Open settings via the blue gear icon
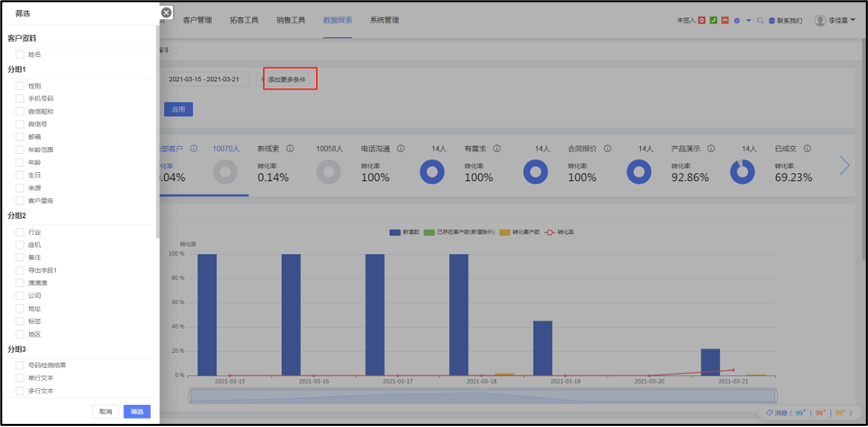Image resolution: width=868 pixels, height=427 pixels. pyautogui.click(x=737, y=20)
